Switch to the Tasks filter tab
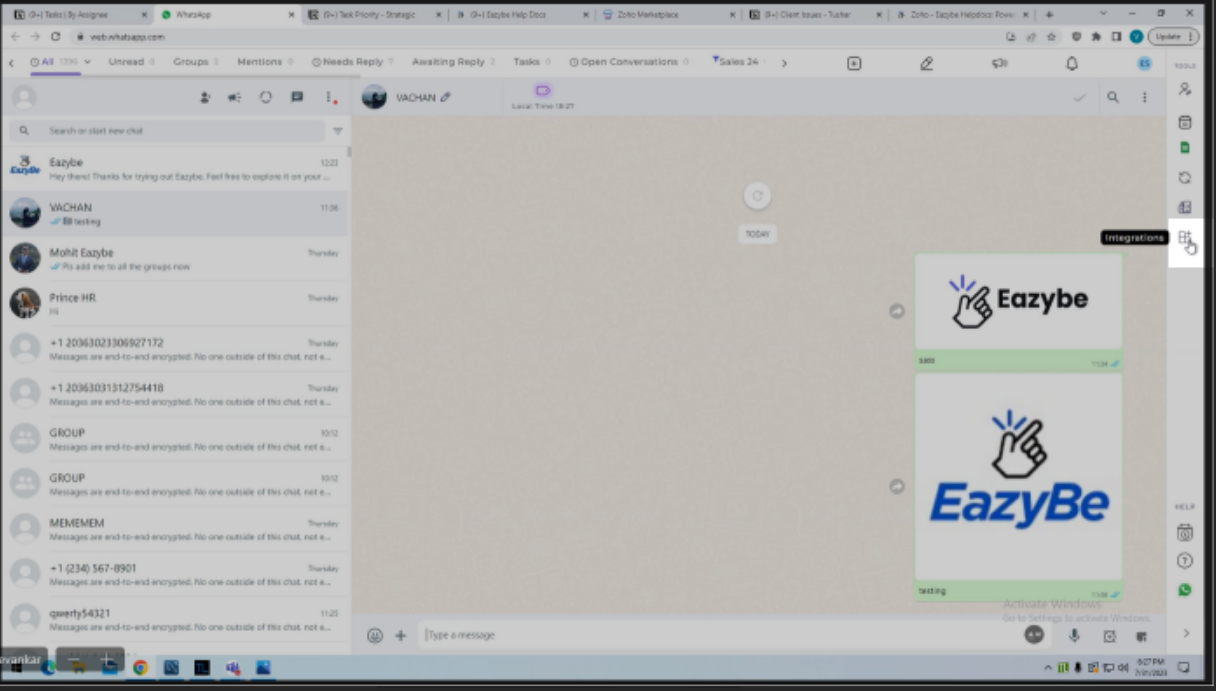 531,62
